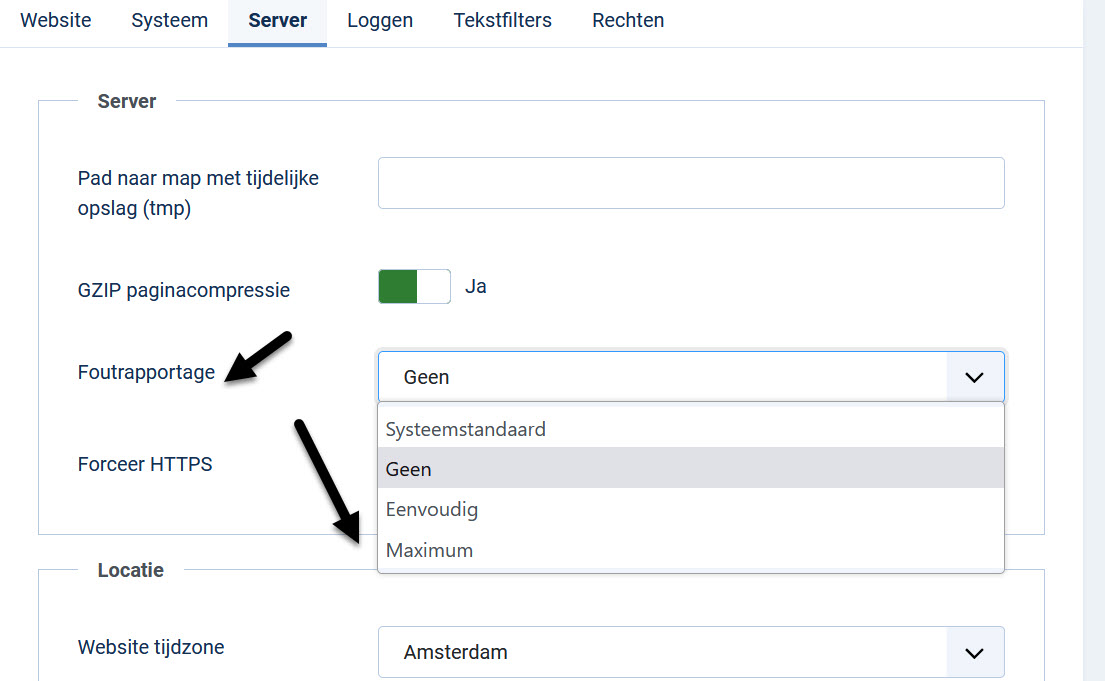Click the GZIP paginacompressie label
The width and height of the screenshot is (1105, 681).
pos(184,290)
